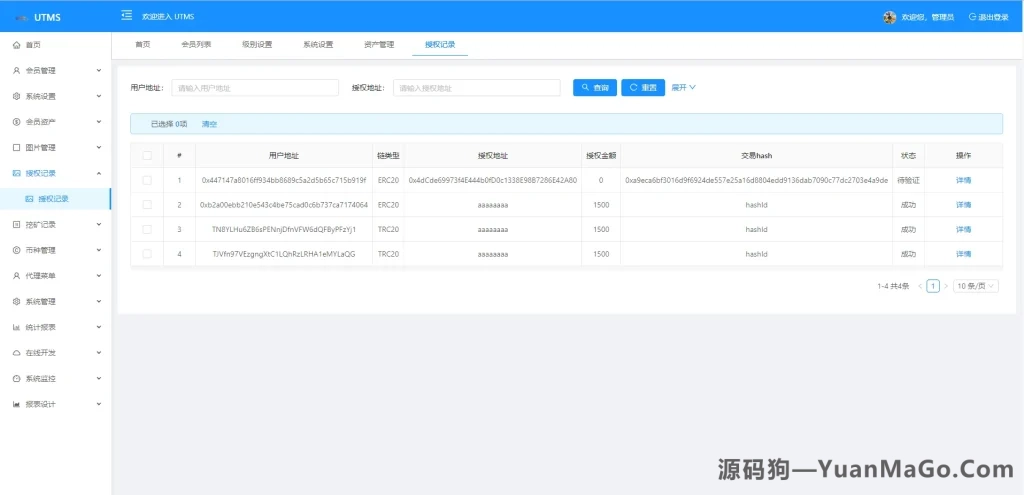
Task: Click the 待验证 status in row 1
Action: pos(908,180)
